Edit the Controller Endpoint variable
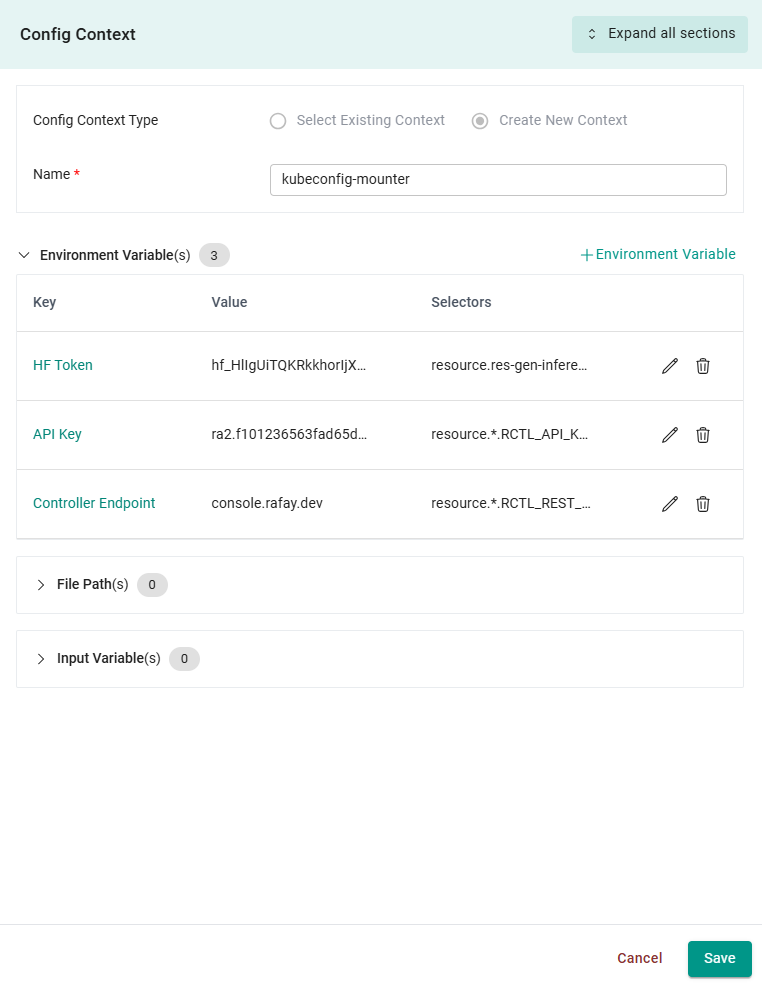Viewport: 762px width, 988px height. click(x=670, y=504)
